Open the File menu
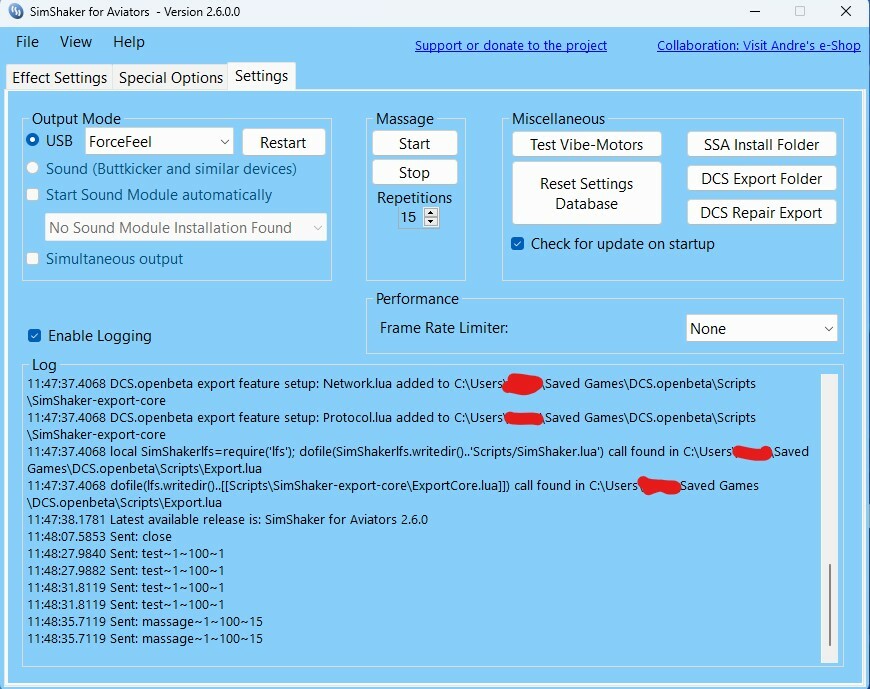870x689 pixels. coord(27,42)
